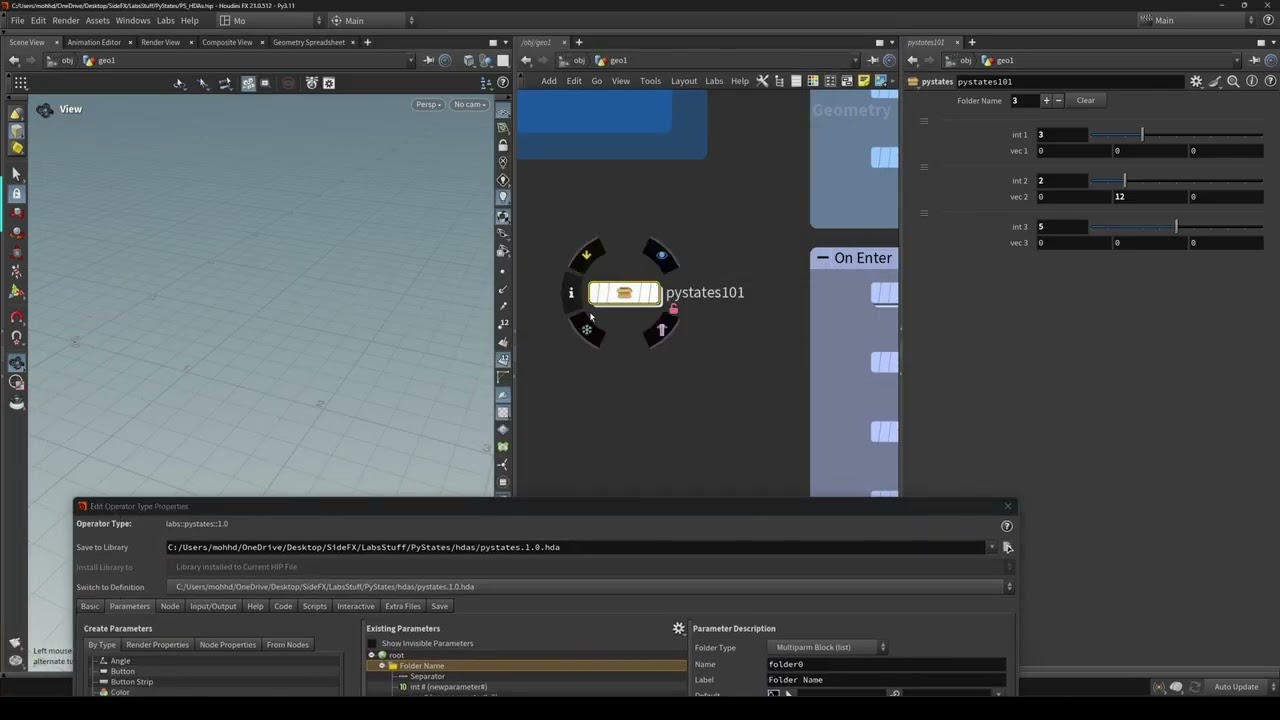Click the viewport help question mark icon

click(503, 83)
